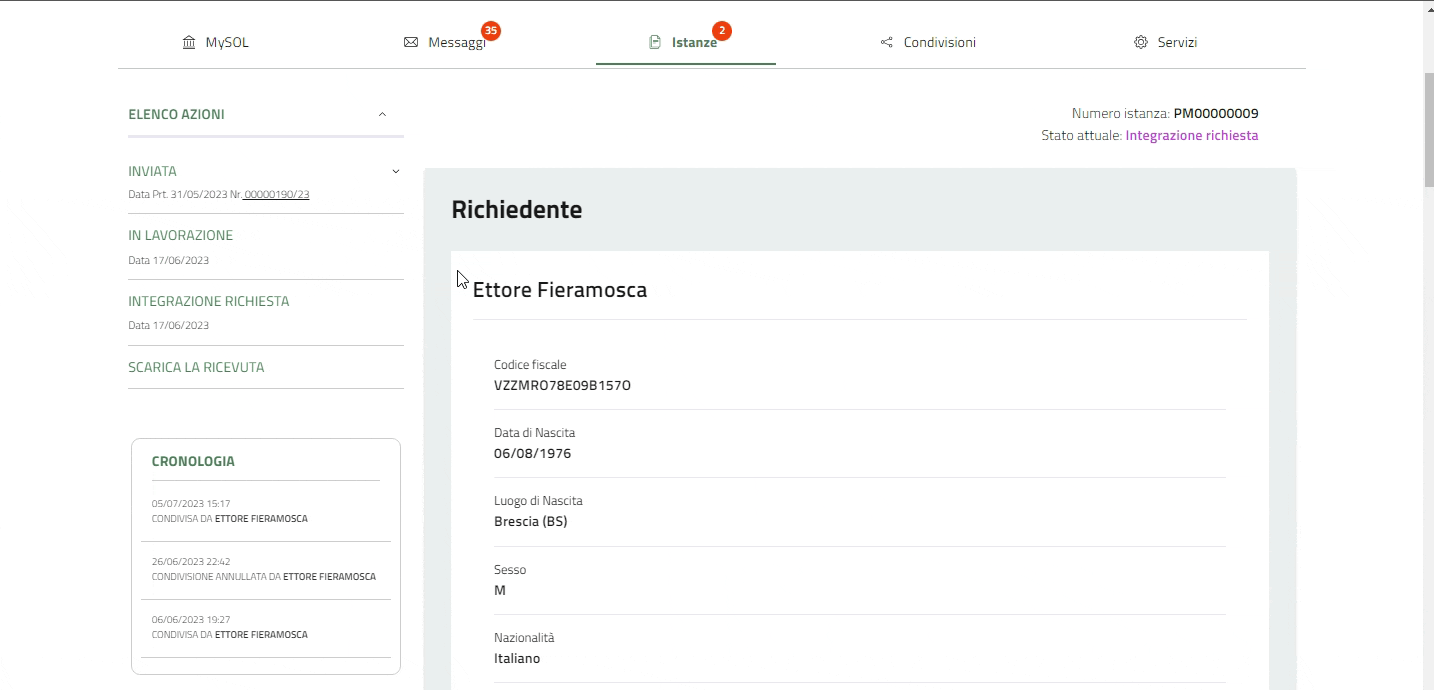
Task: Collapse the Elenco Azioni panel chevron
Action: [382, 115]
